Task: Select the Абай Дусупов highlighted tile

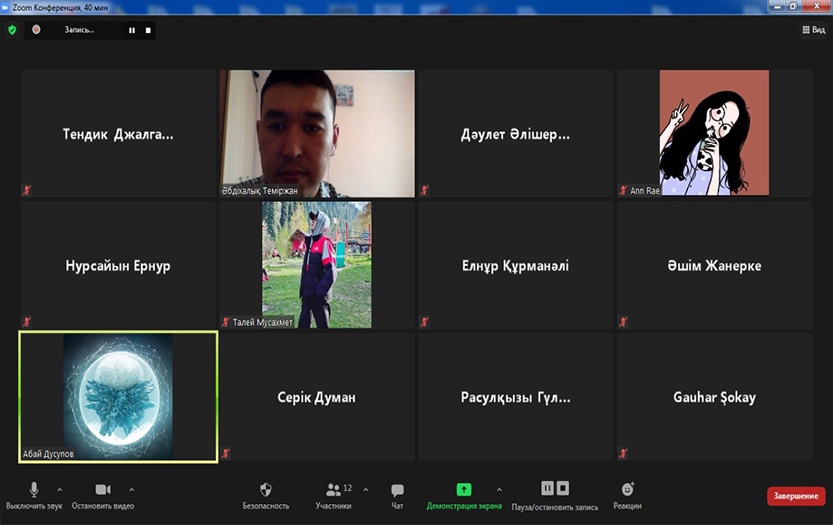Action: tap(118, 397)
